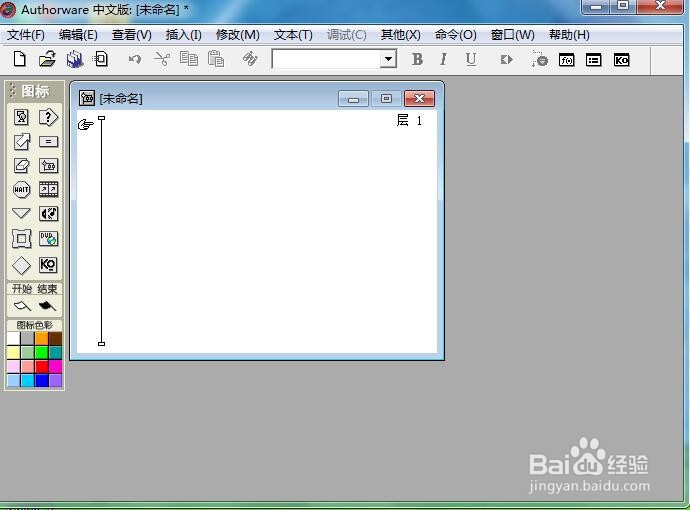Choose the brown icon color swatch
The width and height of the screenshot is (690, 510).
click(55, 338)
